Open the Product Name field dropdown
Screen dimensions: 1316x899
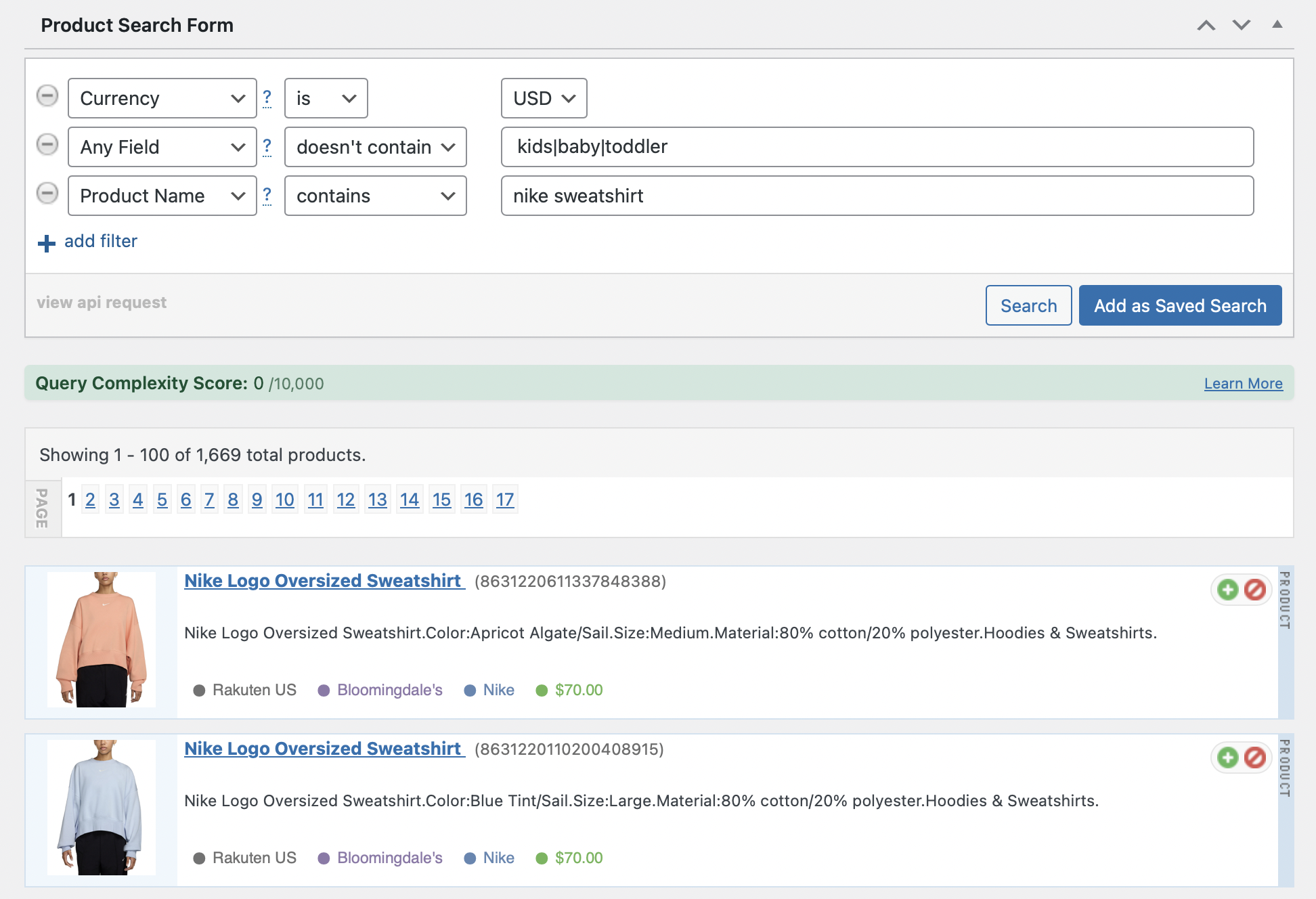[x=162, y=196]
